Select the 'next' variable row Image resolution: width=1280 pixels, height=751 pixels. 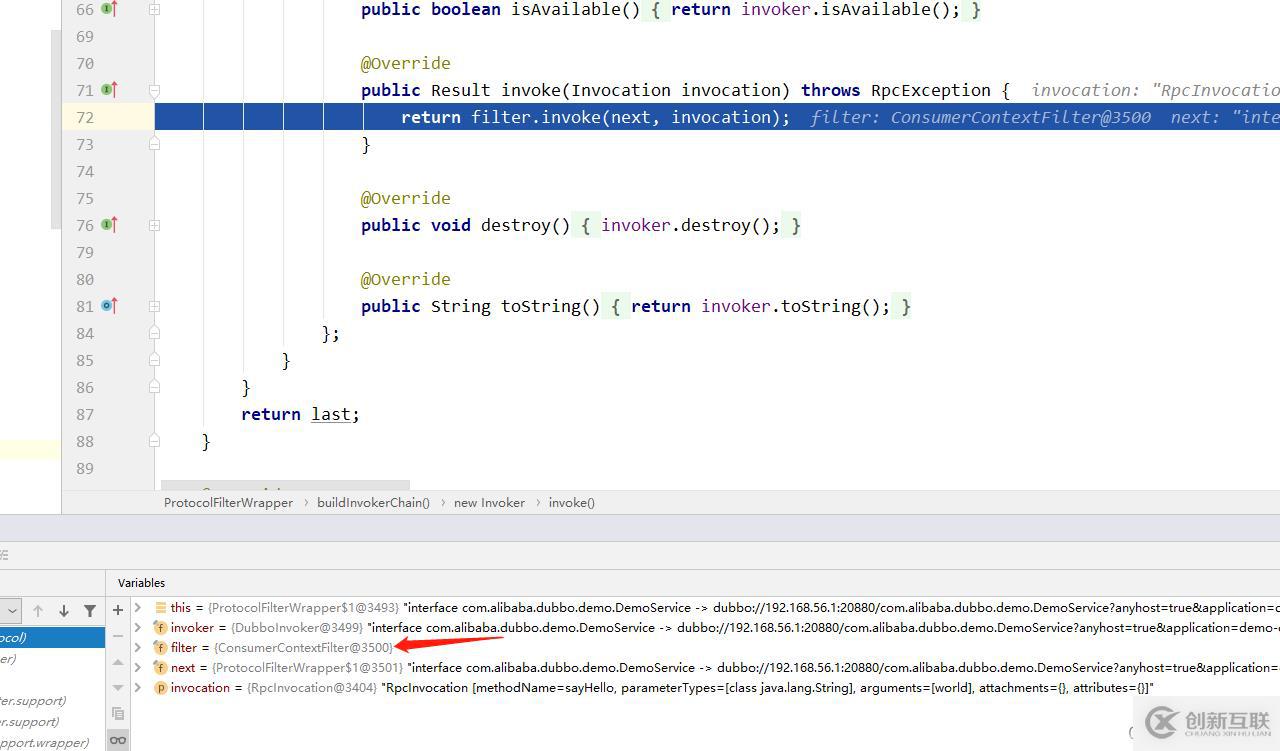[x=183, y=668]
